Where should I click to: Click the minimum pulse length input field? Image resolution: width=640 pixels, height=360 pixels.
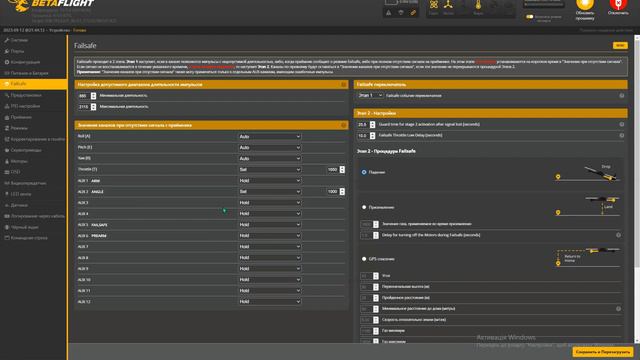84,96
